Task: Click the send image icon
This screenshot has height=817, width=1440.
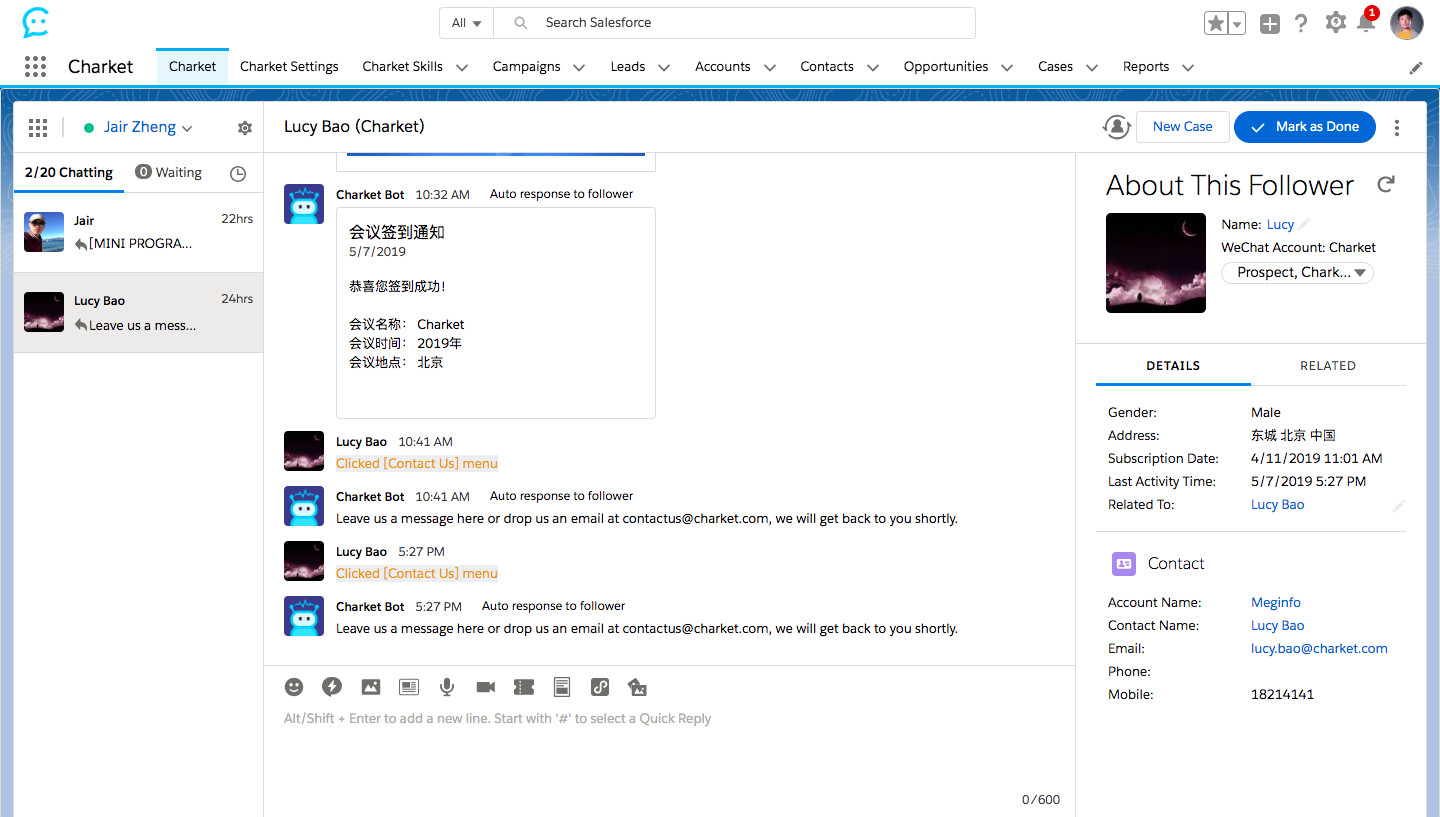Action: tap(370, 687)
